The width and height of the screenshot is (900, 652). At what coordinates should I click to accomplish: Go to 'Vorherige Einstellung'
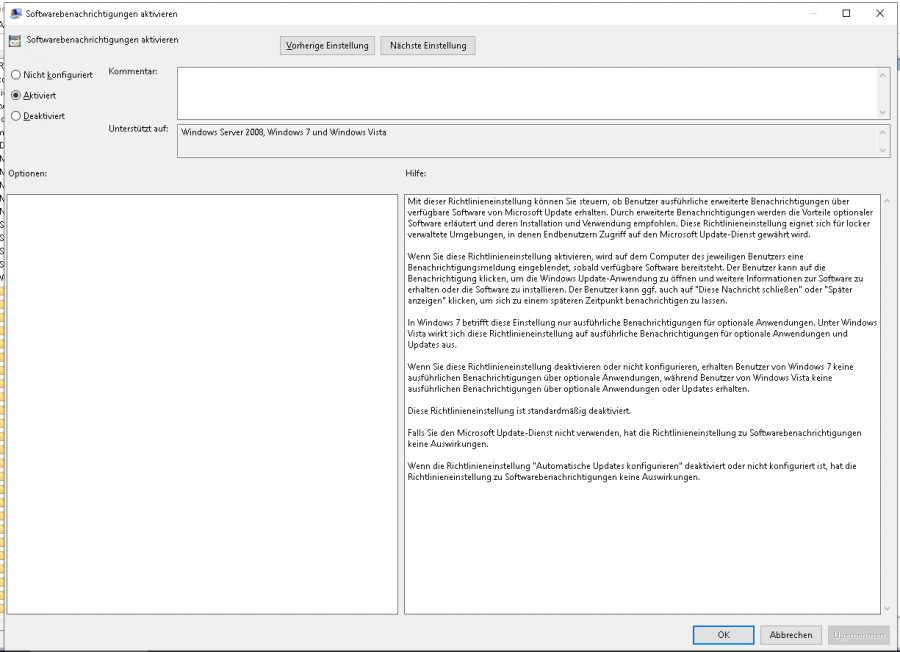327,45
